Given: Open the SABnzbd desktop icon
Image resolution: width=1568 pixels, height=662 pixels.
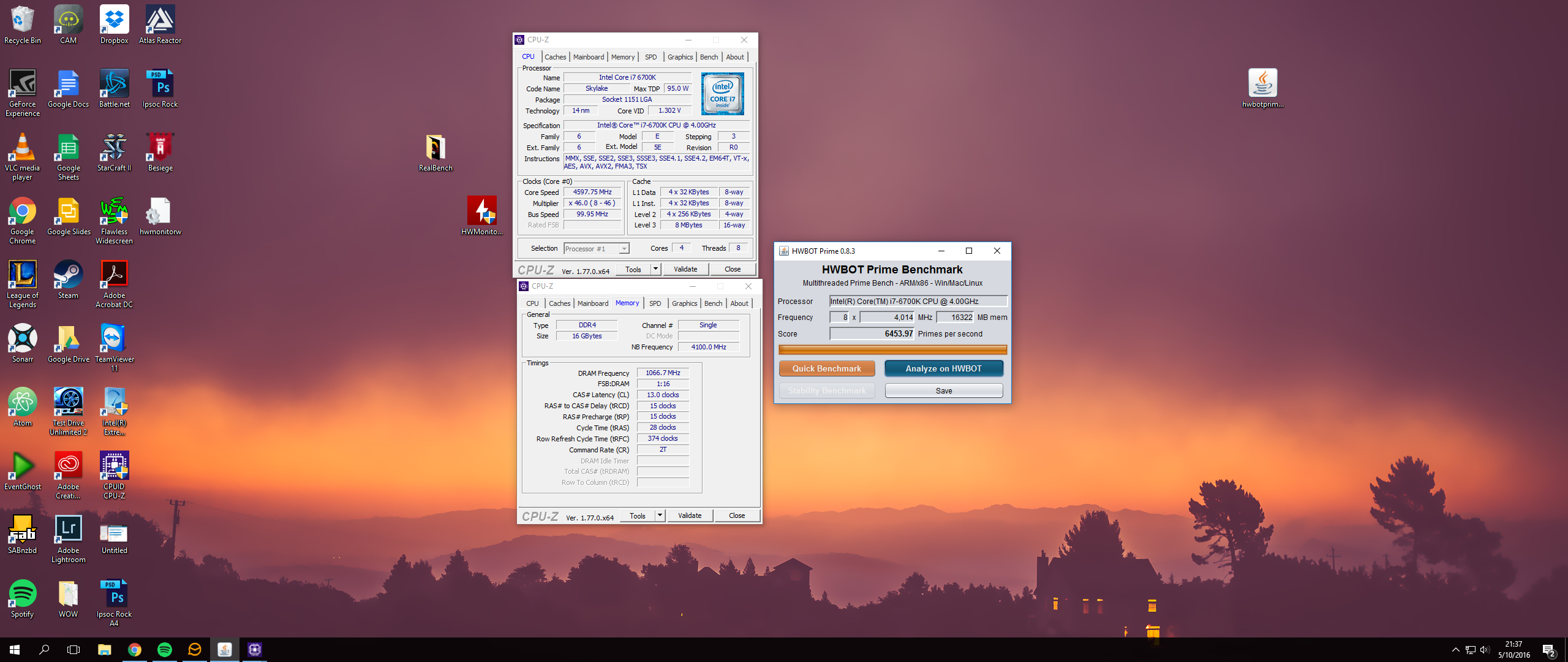Looking at the screenshot, I should point(23,535).
